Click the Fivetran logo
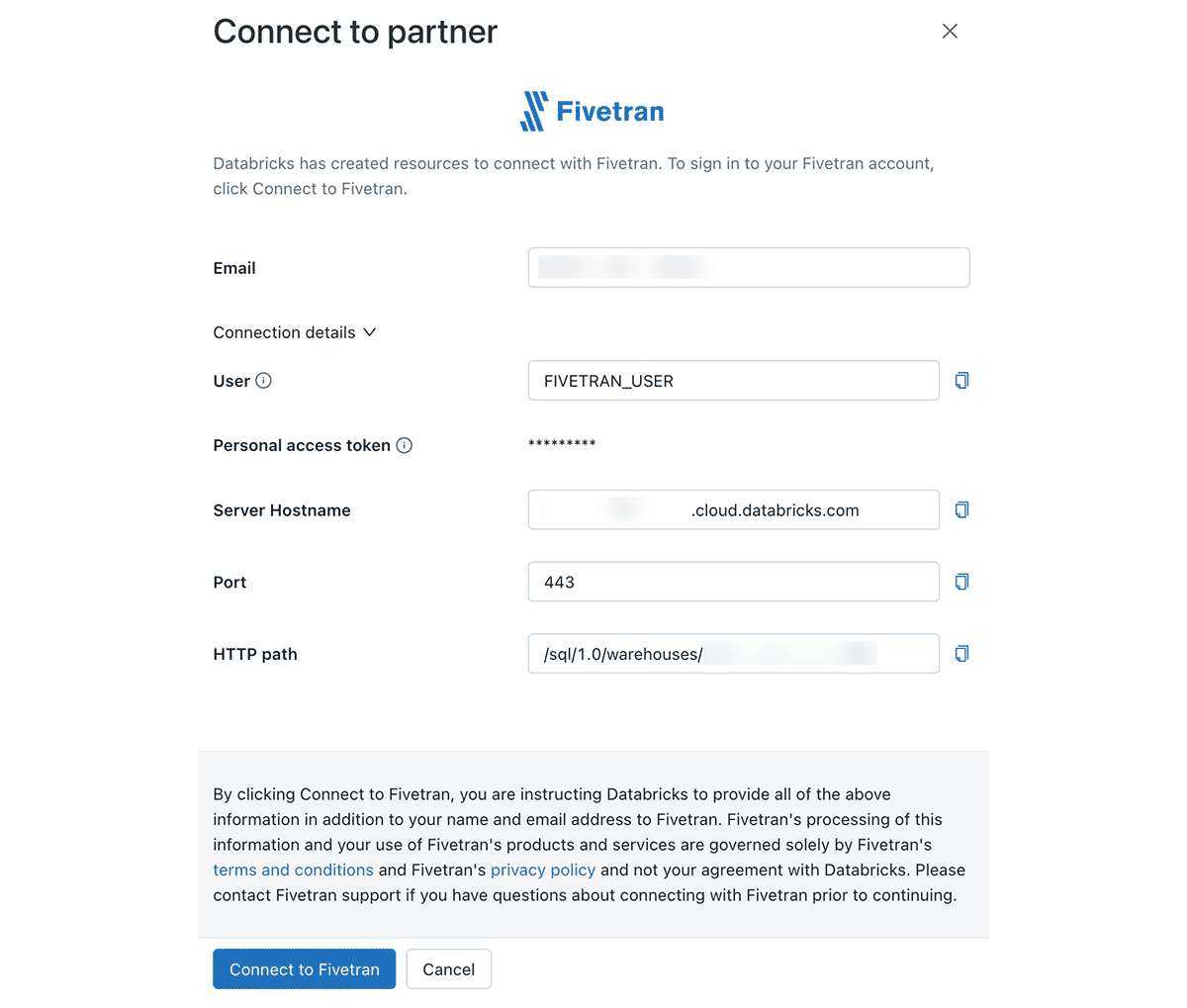The image size is (1187, 1008). [593, 112]
